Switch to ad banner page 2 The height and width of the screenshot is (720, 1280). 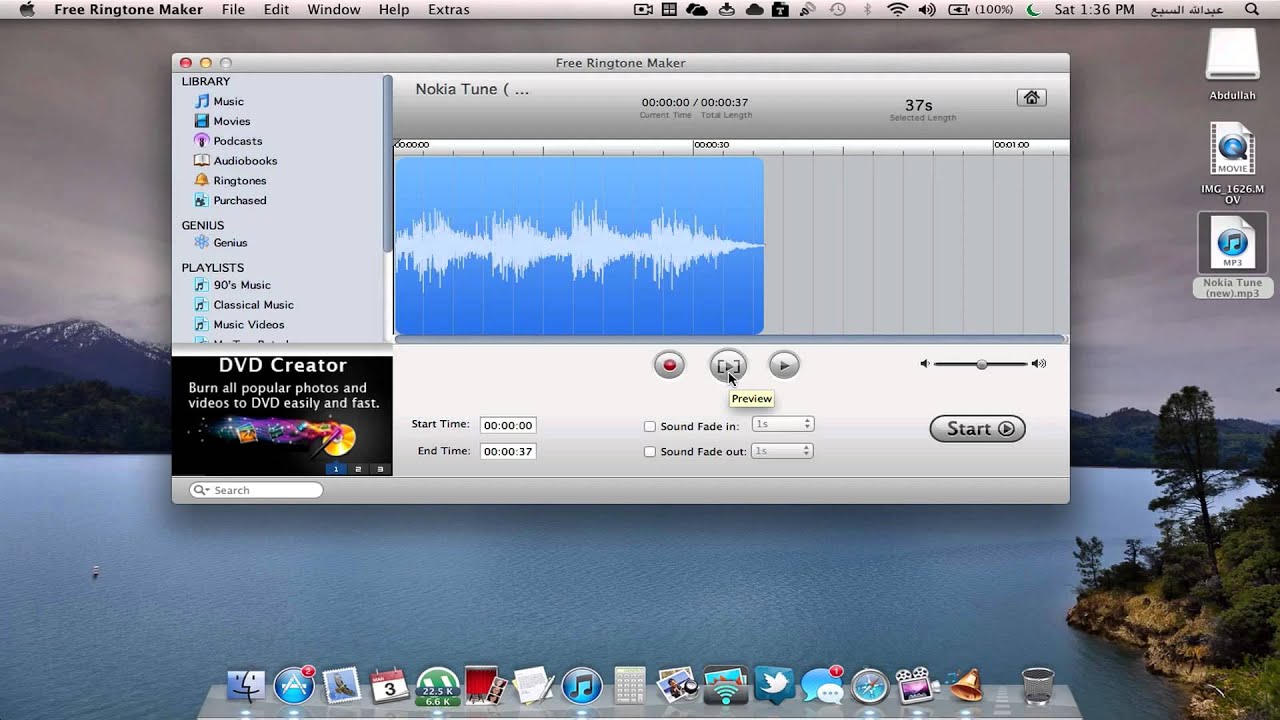click(358, 469)
